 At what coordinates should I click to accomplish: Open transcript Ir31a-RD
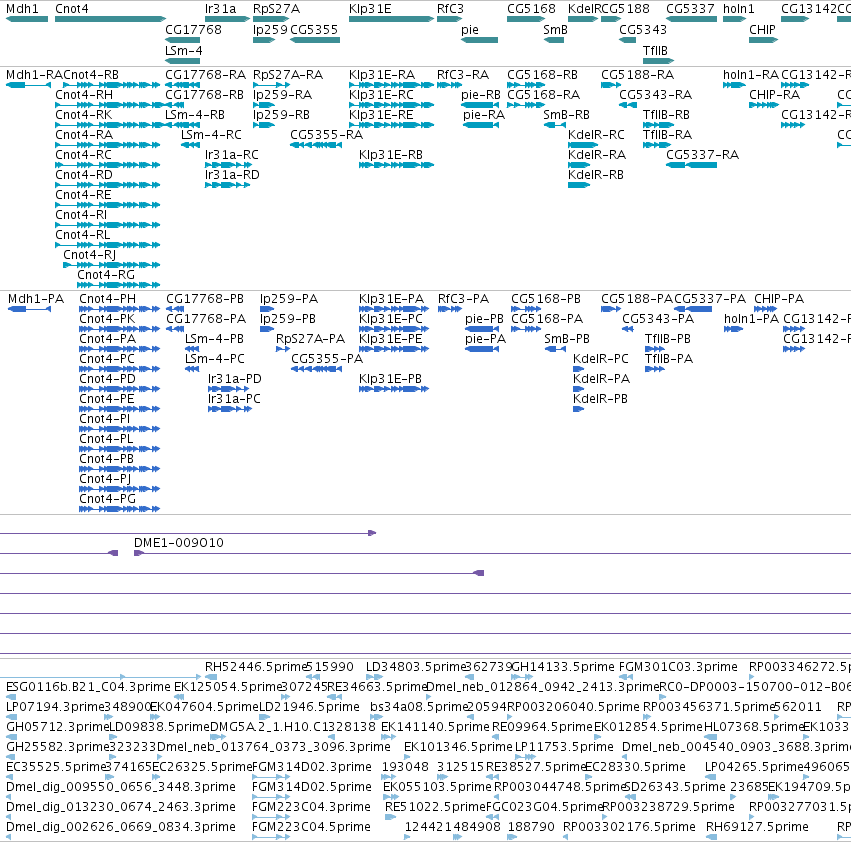[x=232, y=175]
